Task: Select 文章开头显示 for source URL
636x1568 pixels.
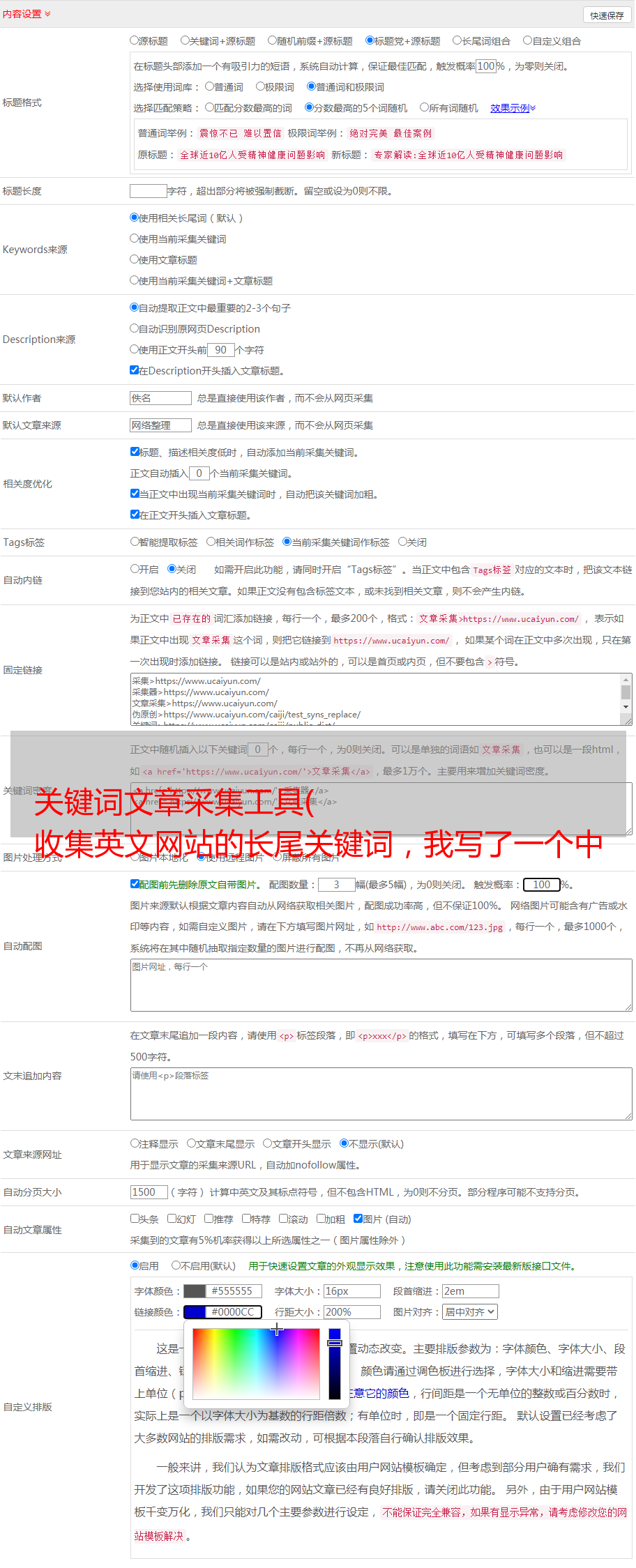Action: point(267,1143)
